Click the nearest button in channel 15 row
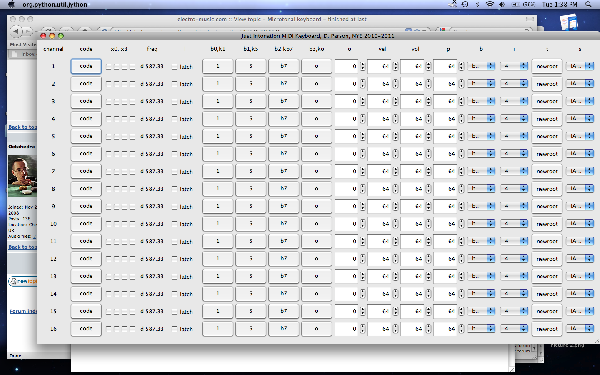Viewport: 600px width, 375px height. [547, 311]
